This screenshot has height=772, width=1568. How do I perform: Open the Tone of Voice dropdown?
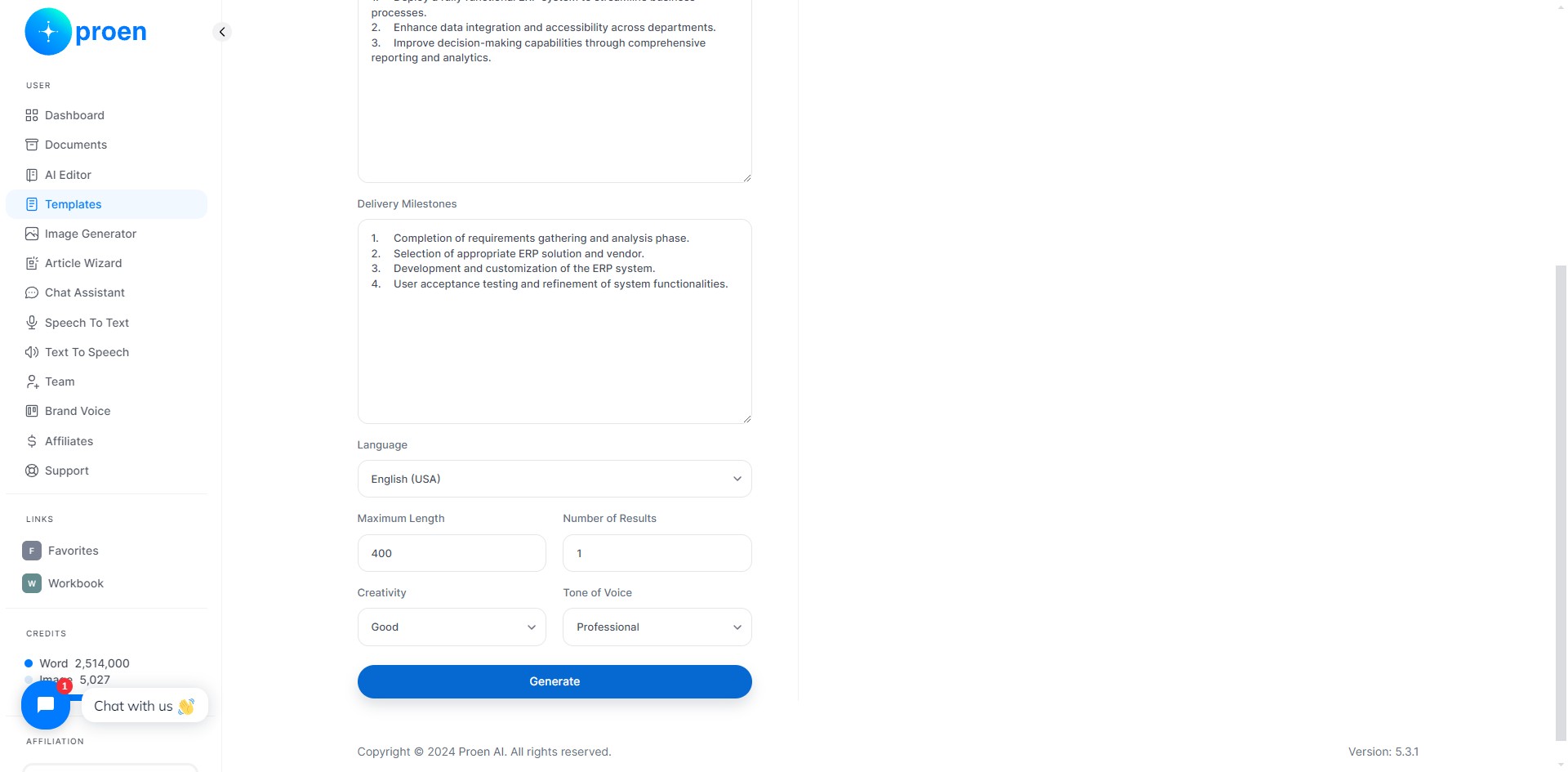(x=657, y=627)
